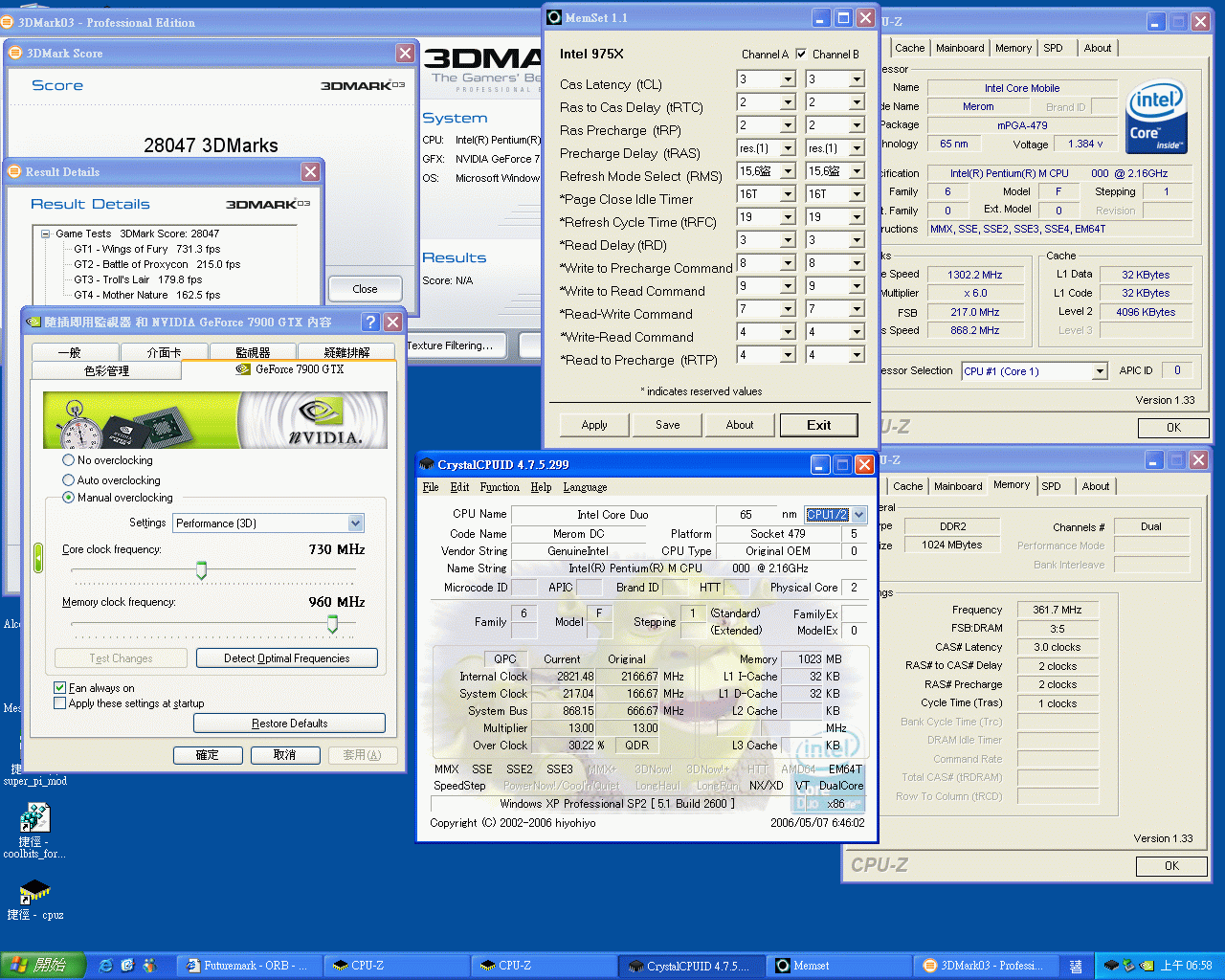1225x980 pixels.
Task: Click Restore Defaults button
Action: pos(289,724)
